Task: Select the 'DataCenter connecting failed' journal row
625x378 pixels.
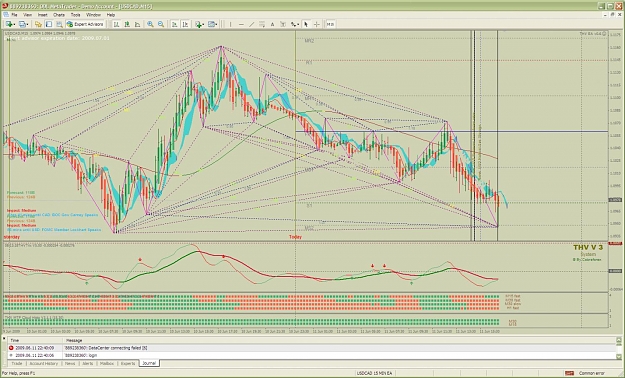Action: pos(311,348)
